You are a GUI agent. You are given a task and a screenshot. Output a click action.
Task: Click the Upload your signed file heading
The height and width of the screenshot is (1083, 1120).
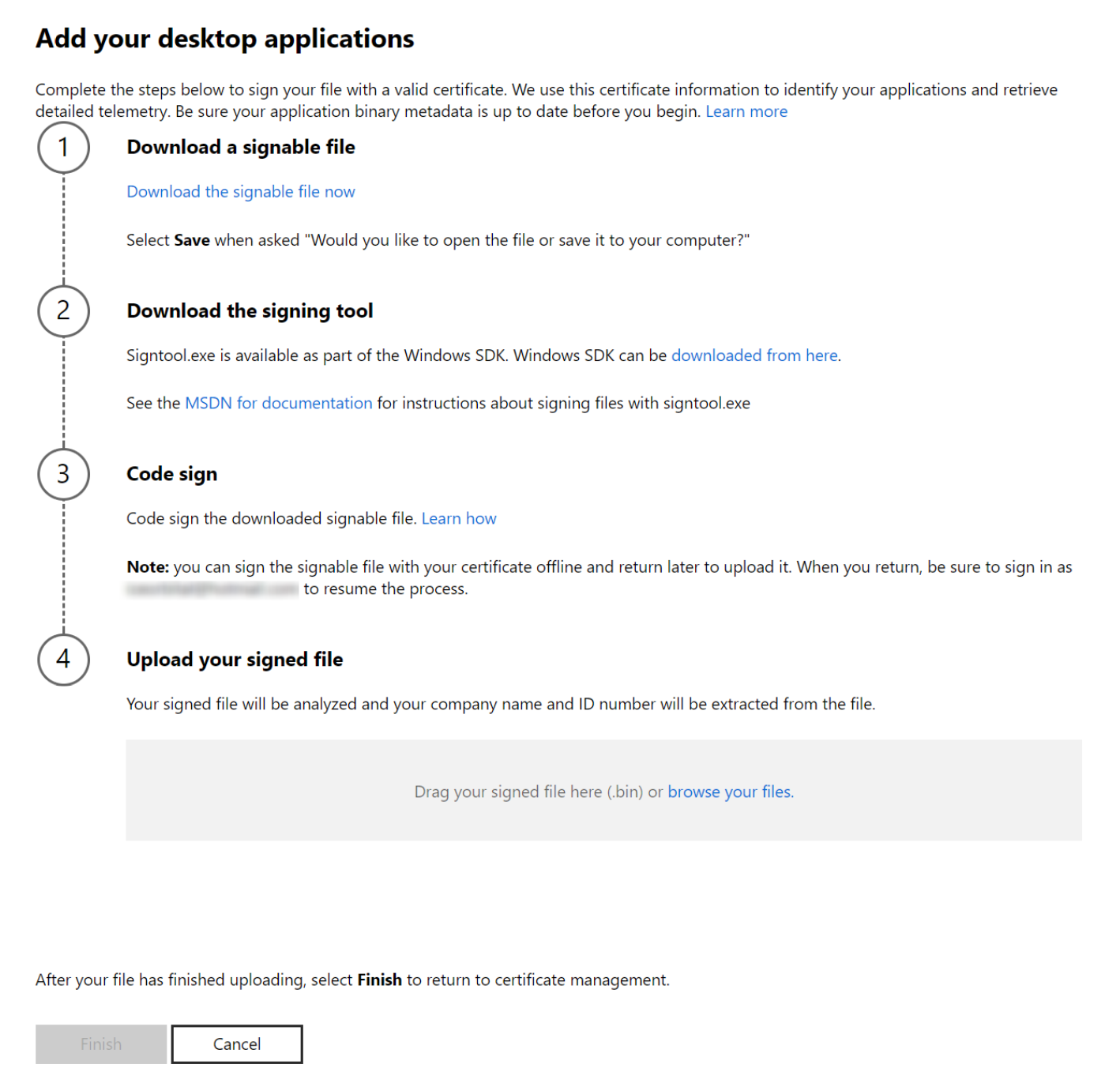point(234,660)
